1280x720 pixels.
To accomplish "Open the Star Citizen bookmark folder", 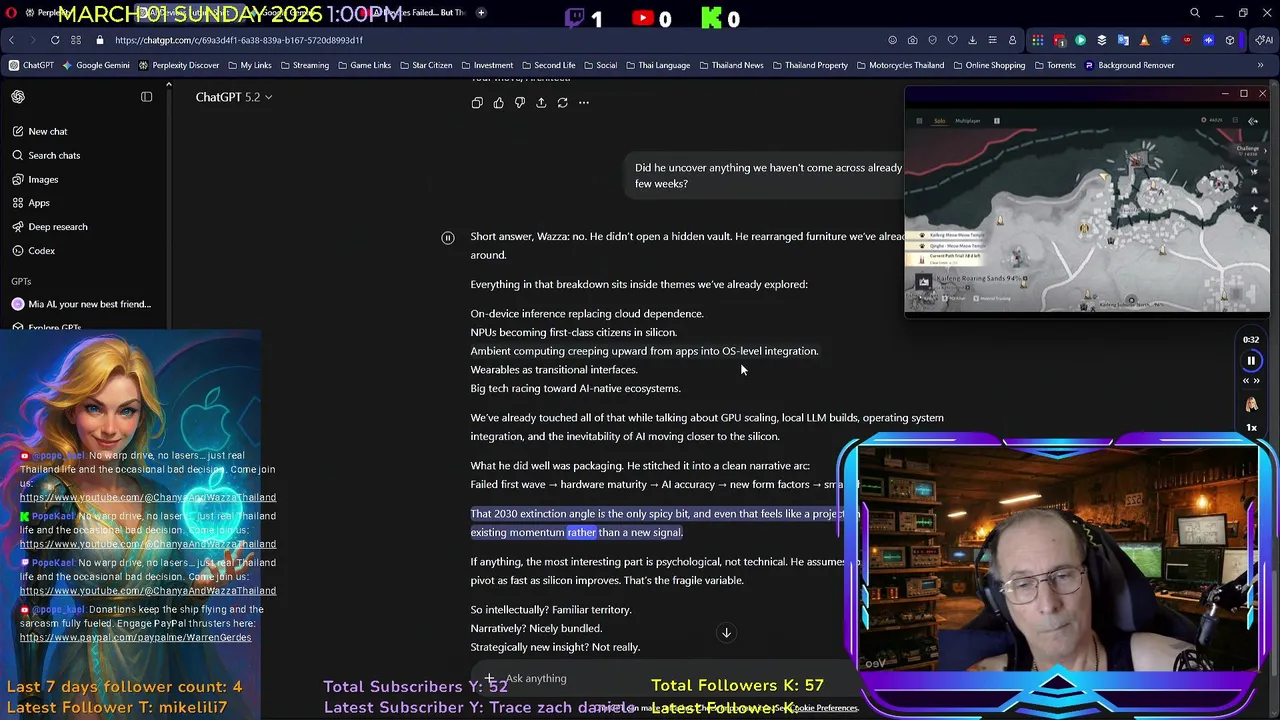I will point(425,65).
